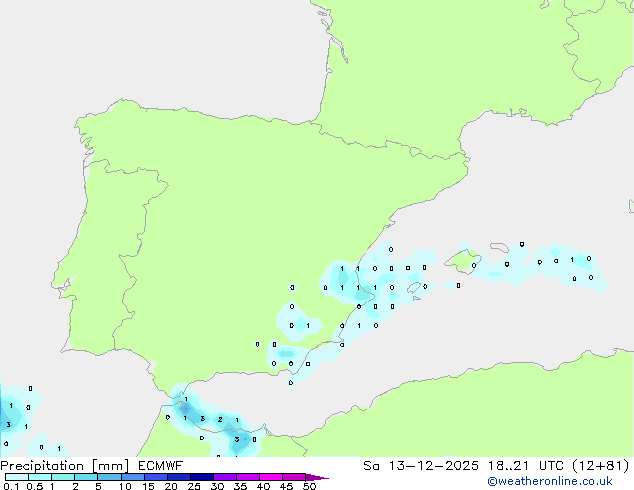The width and height of the screenshot is (634, 490).
Task: Click the "15" legend scale label
Action: [x=148, y=486]
